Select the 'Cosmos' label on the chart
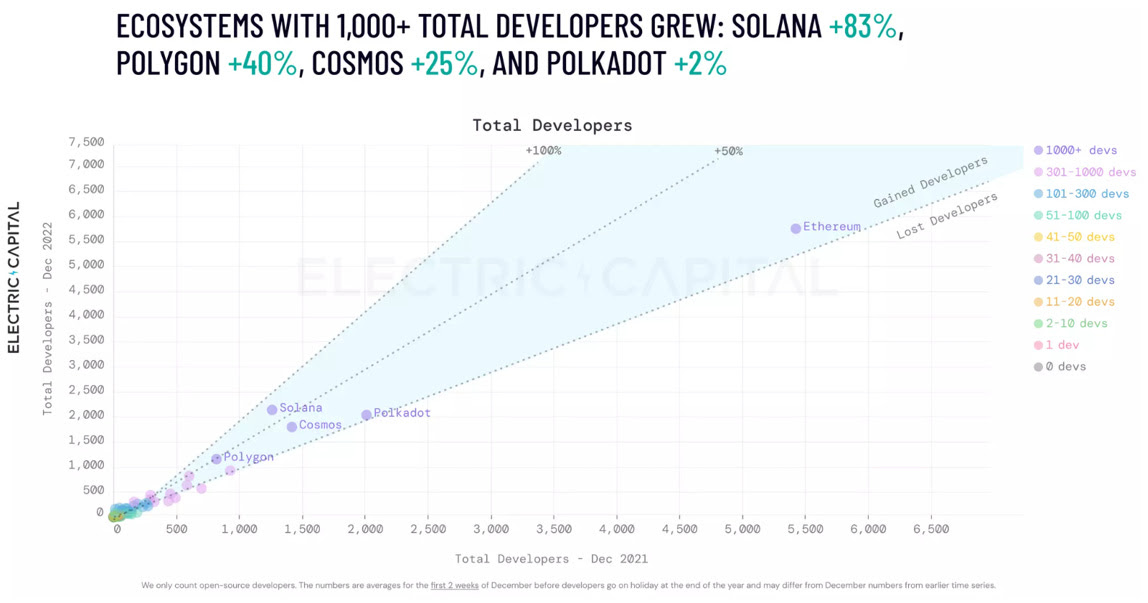 320,425
